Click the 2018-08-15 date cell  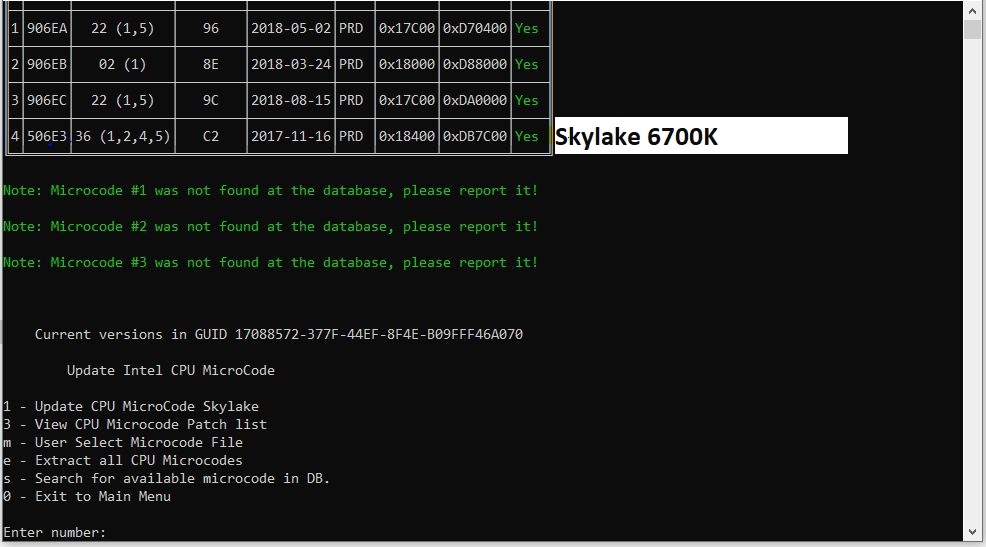pyautogui.click(x=291, y=101)
